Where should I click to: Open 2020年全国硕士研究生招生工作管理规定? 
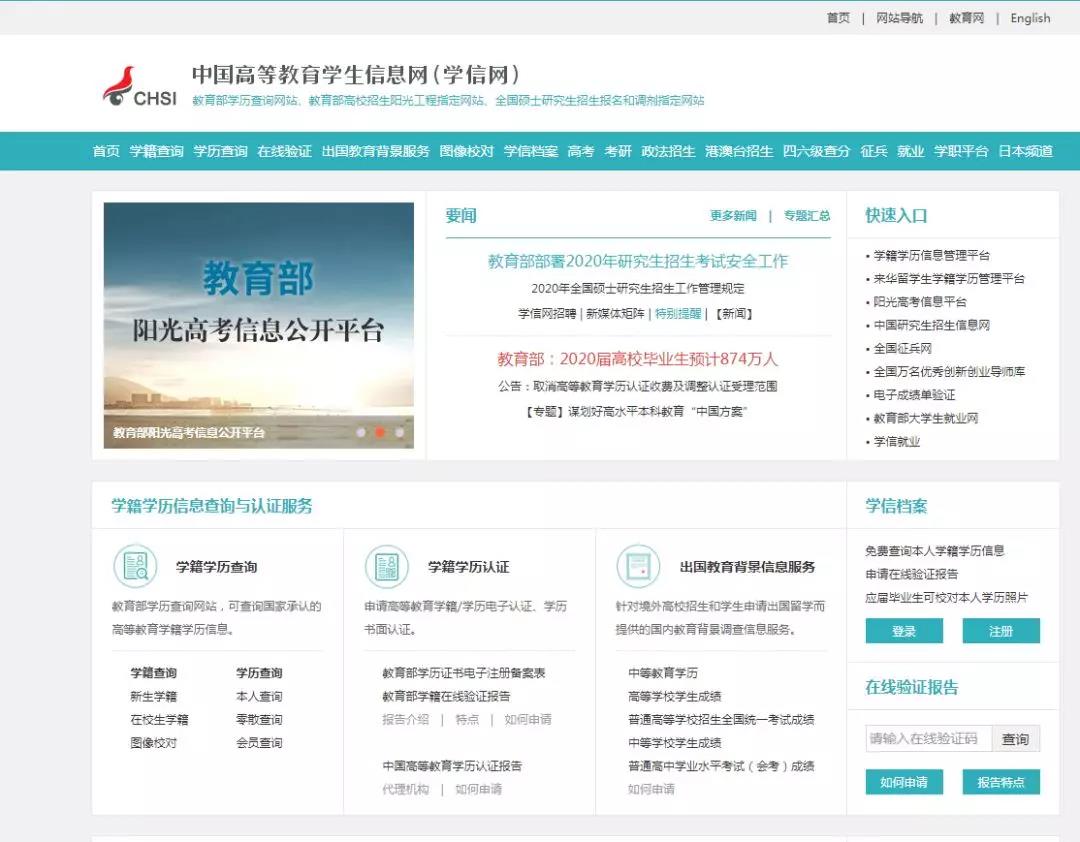(638, 288)
